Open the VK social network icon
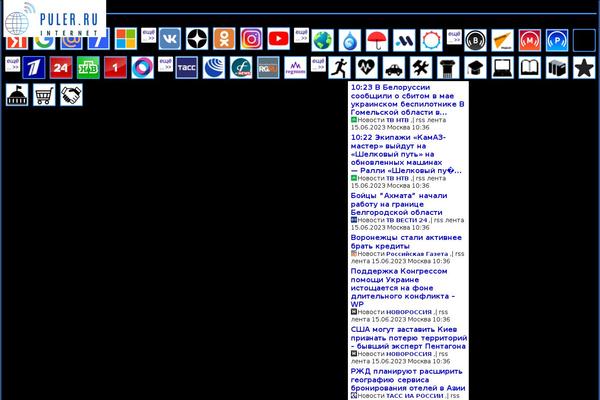 point(170,39)
